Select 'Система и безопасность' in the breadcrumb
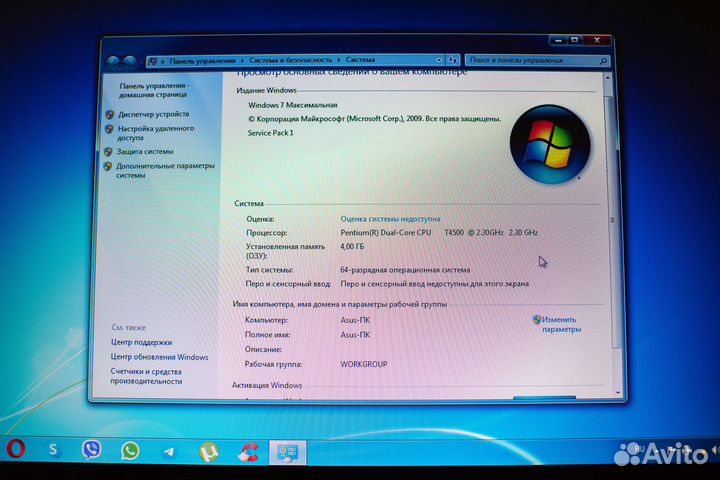720x480 pixels. tap(292, 61)
